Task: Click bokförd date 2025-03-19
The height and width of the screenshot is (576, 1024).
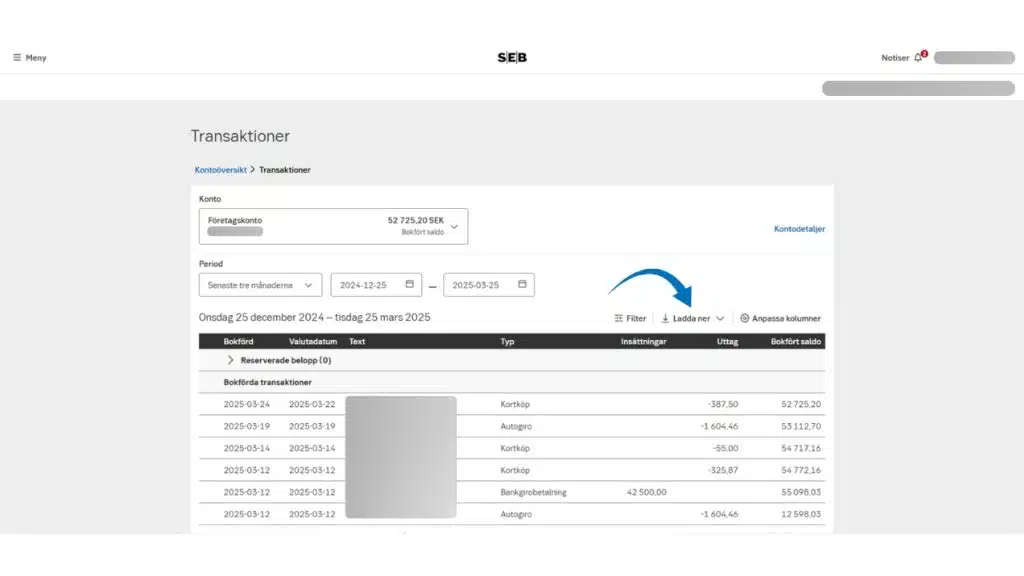Action: [246, 426]
